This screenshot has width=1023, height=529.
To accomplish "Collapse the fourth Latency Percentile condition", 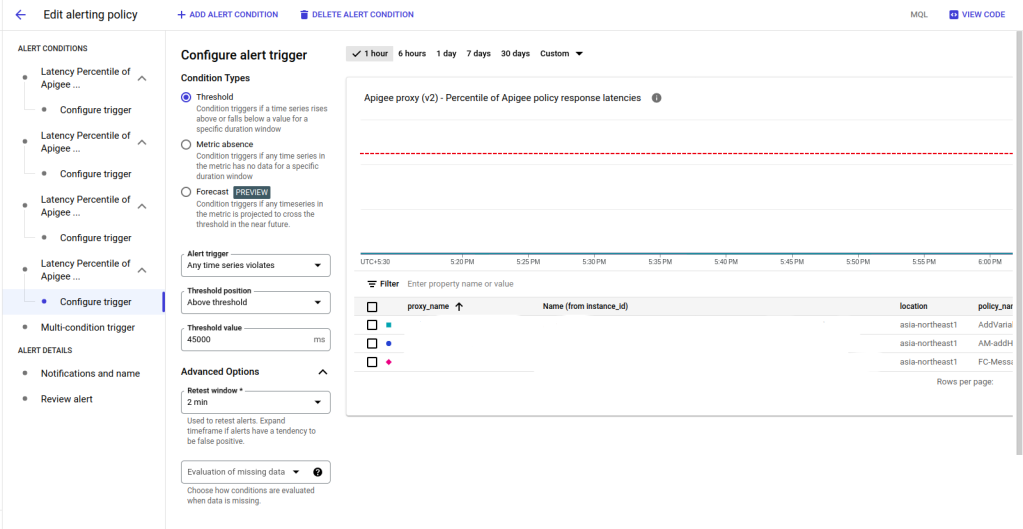I will pos(142,270).
